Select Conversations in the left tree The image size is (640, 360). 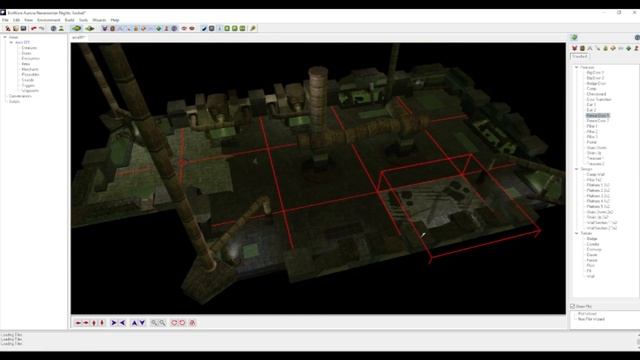point(20,96)
